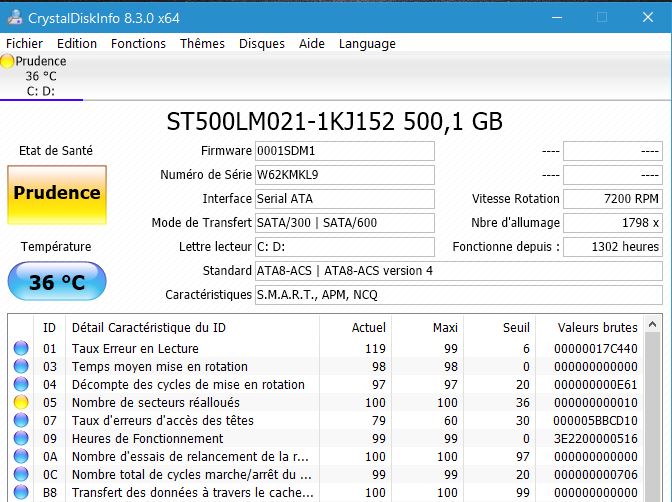Click the Firmware field 0001SDM1

pyautogui.click(x=345, y=151)
